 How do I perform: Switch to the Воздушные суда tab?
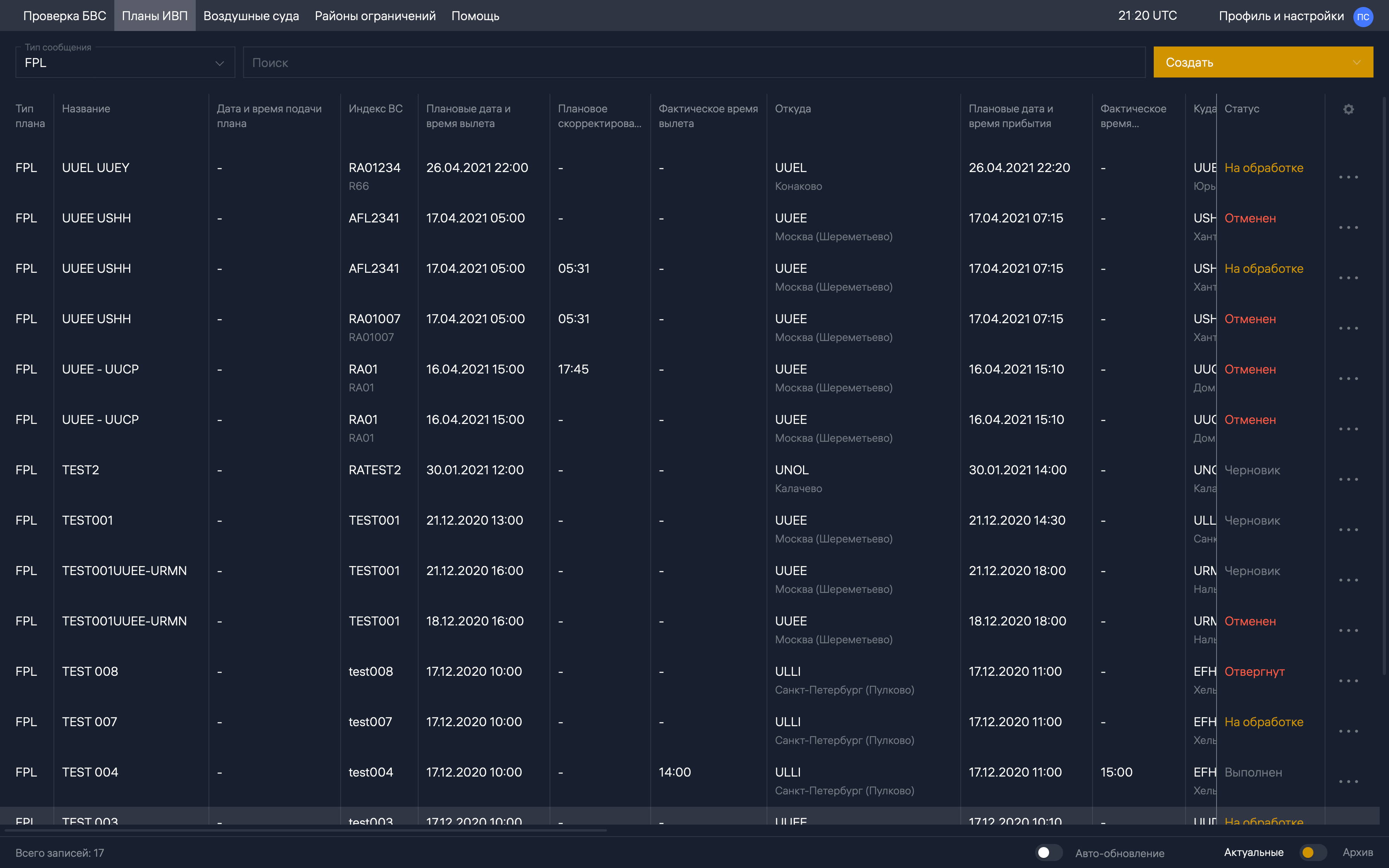coord(251,16)
